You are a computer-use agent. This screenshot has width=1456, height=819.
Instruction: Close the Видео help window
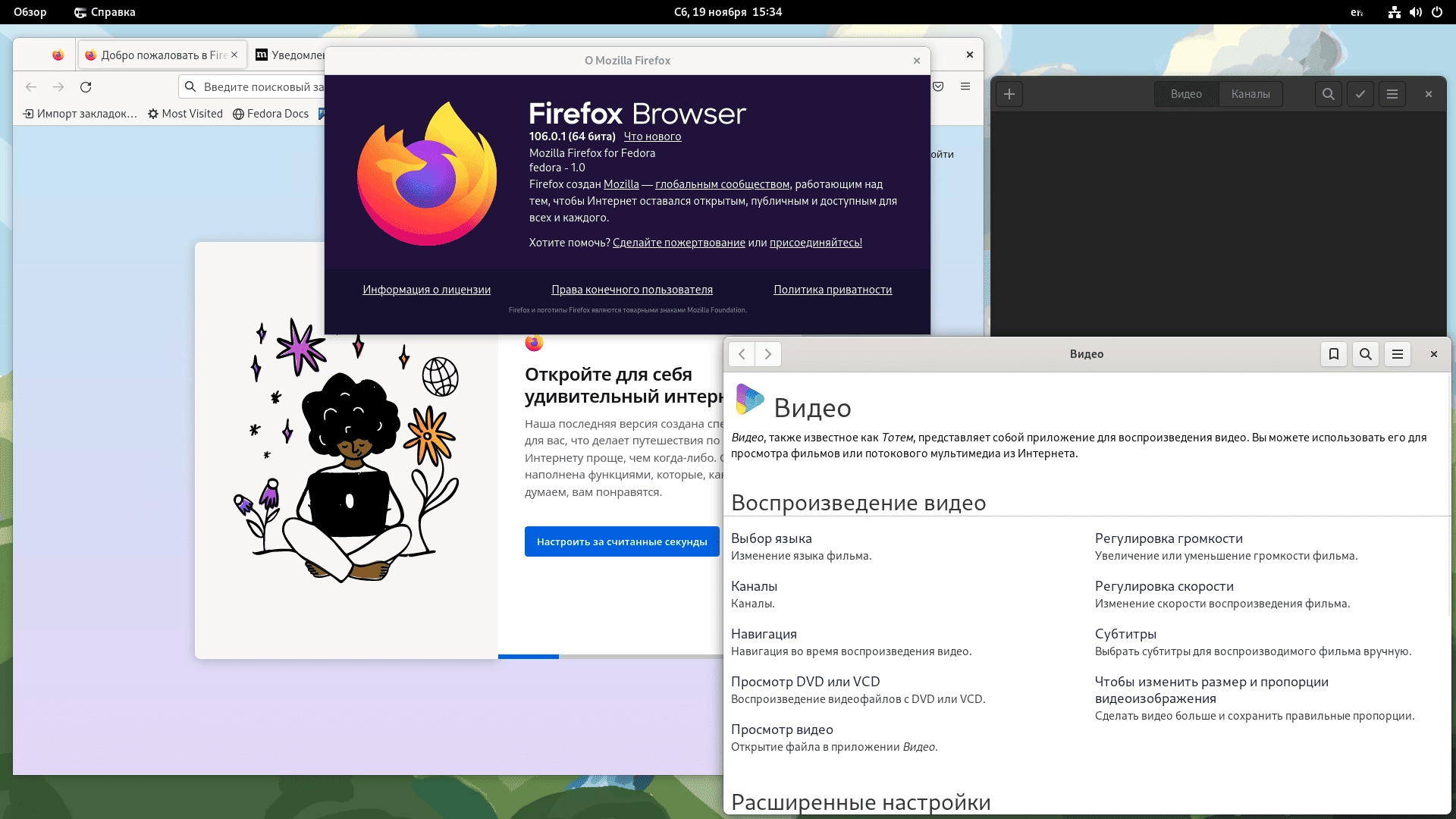point(1434,354)
